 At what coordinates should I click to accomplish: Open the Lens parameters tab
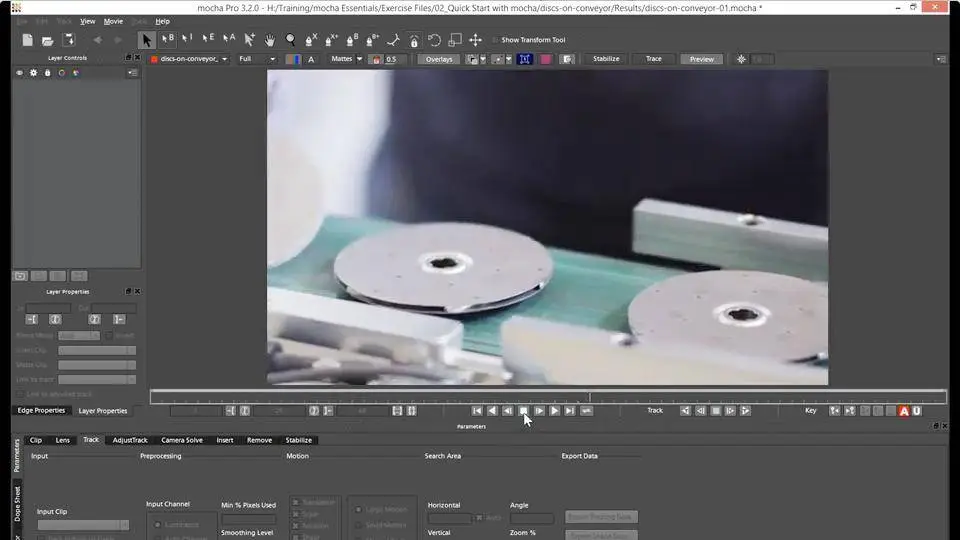click(x=62, y=440)
